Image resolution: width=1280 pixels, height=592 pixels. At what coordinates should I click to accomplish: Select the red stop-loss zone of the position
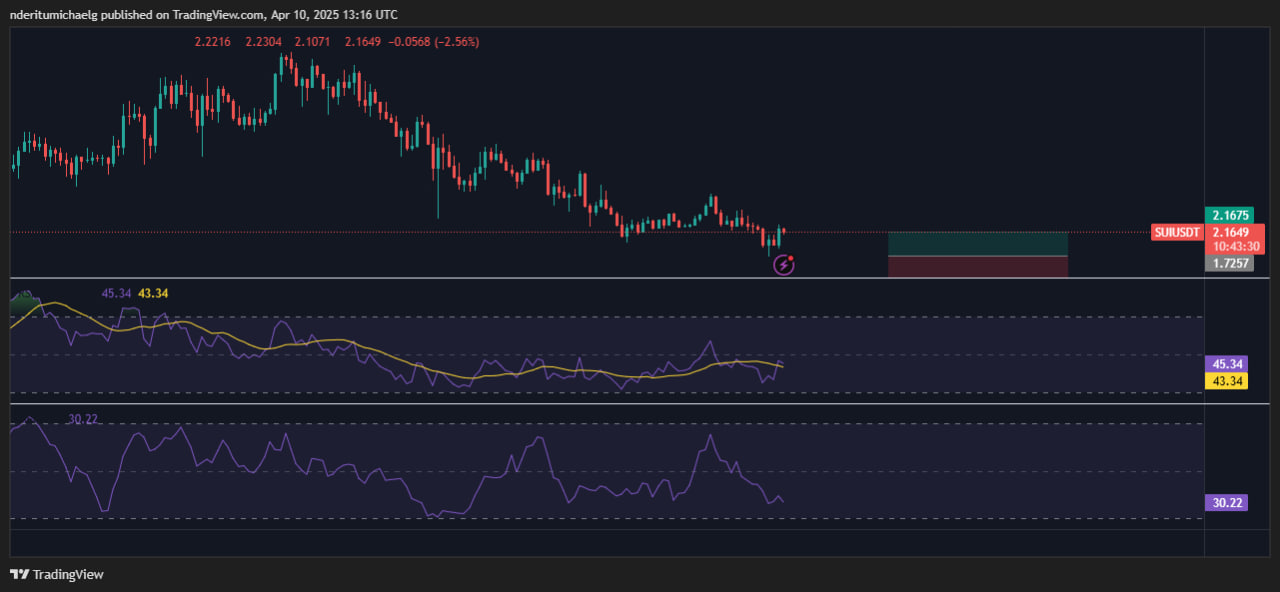click(x=977, y=265)
